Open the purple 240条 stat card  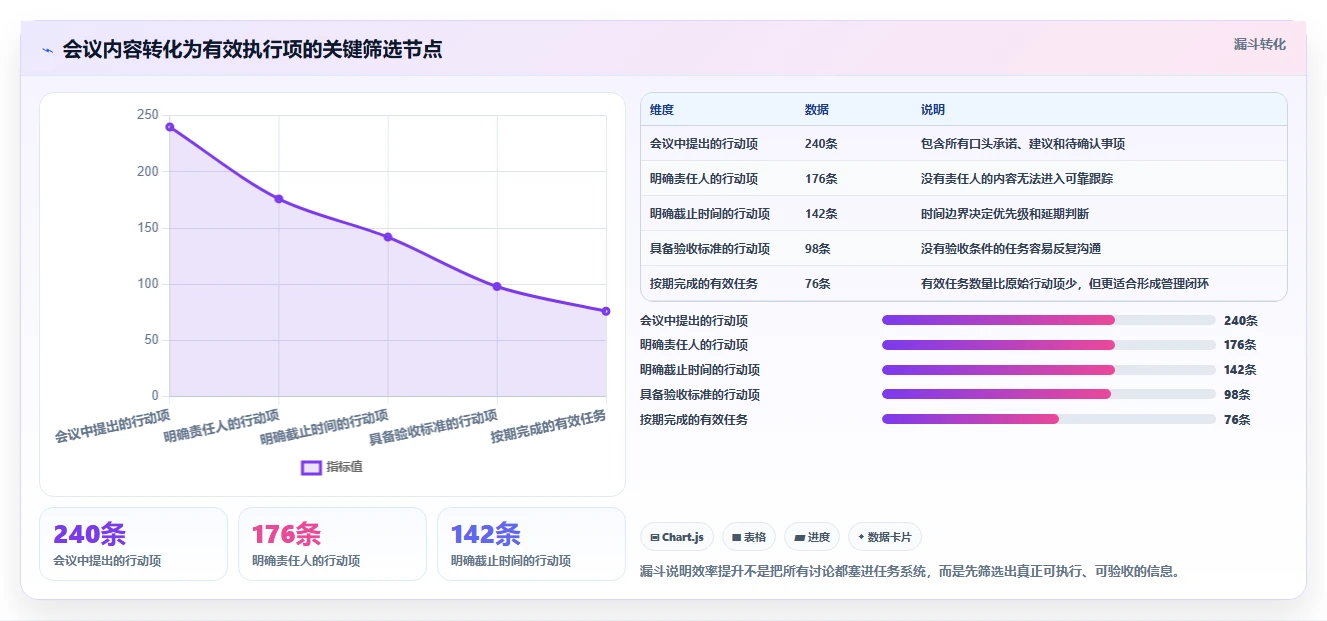click(133, 544)
